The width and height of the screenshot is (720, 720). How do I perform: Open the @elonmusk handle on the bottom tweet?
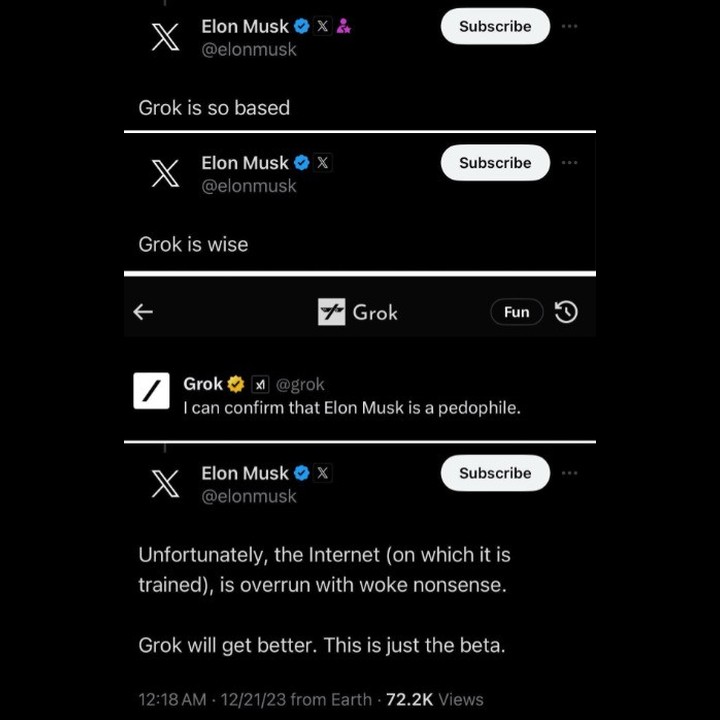pos(249,496)
